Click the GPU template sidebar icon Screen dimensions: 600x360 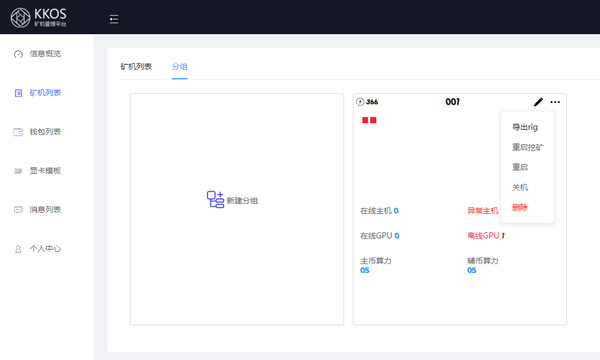click(x=18, y=171)
